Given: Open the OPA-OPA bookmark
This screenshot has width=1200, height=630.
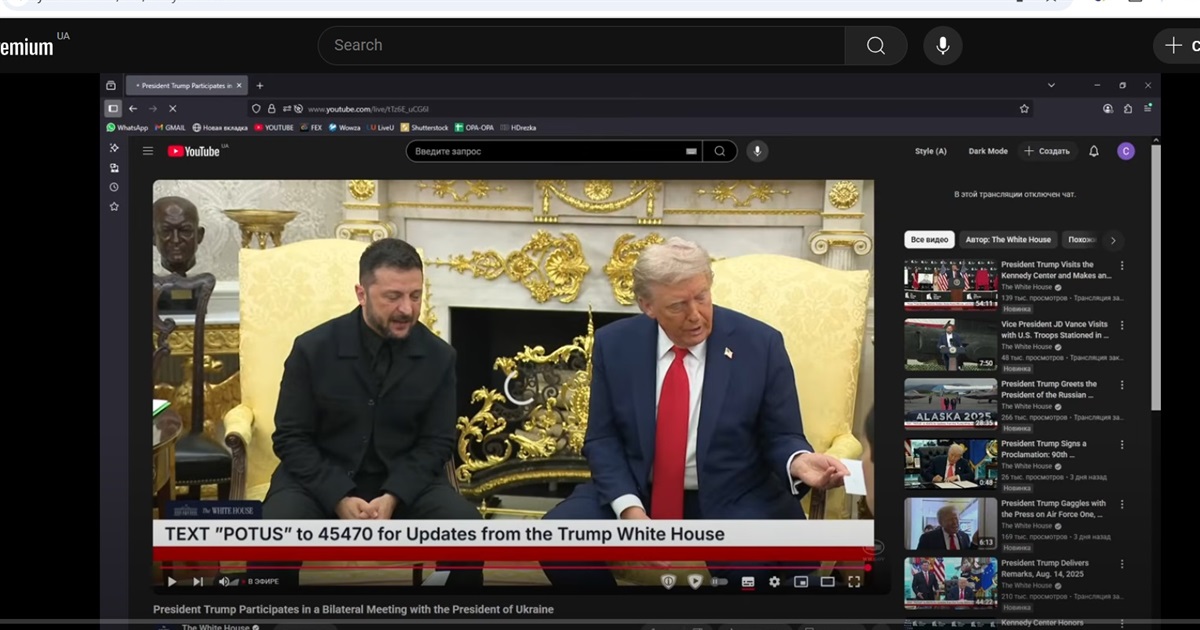Looking at the screenshot, I should click(x=474, y=128).
